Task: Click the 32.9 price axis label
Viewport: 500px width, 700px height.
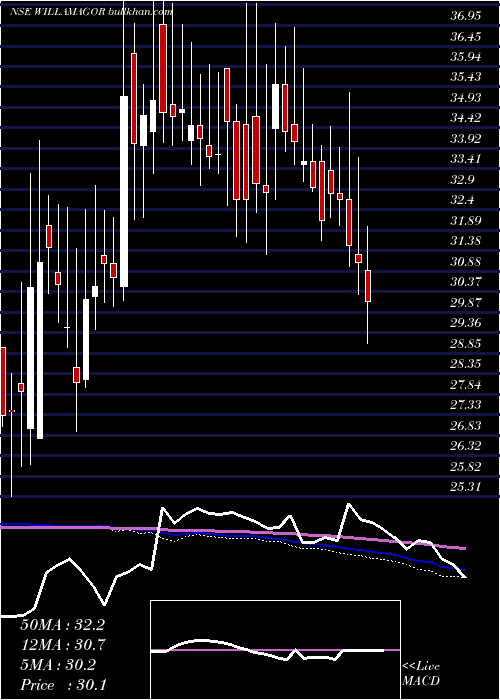Action: 462,179
